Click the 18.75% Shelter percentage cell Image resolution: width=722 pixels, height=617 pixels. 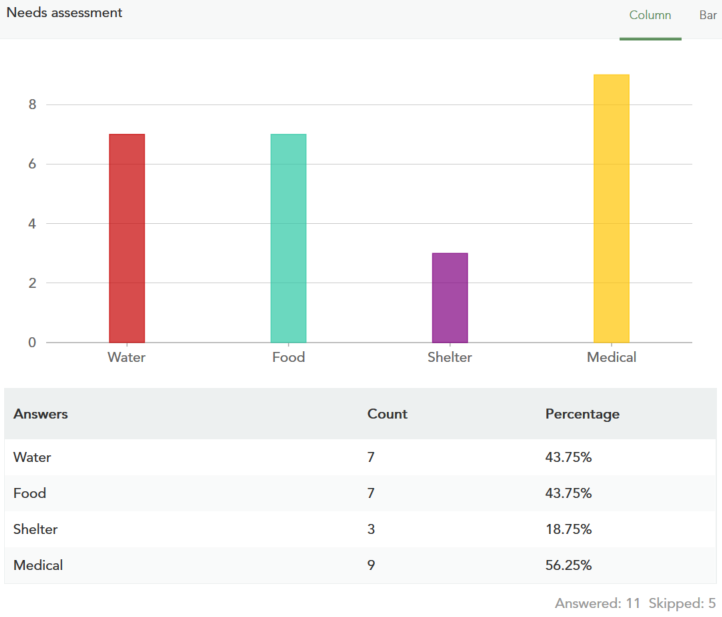click(568, 529)
